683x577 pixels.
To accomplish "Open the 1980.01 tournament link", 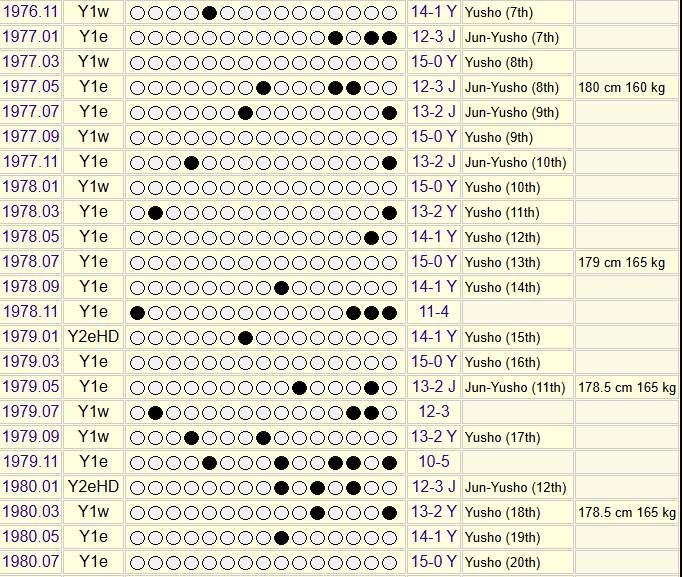I will [x=30, y=486].
